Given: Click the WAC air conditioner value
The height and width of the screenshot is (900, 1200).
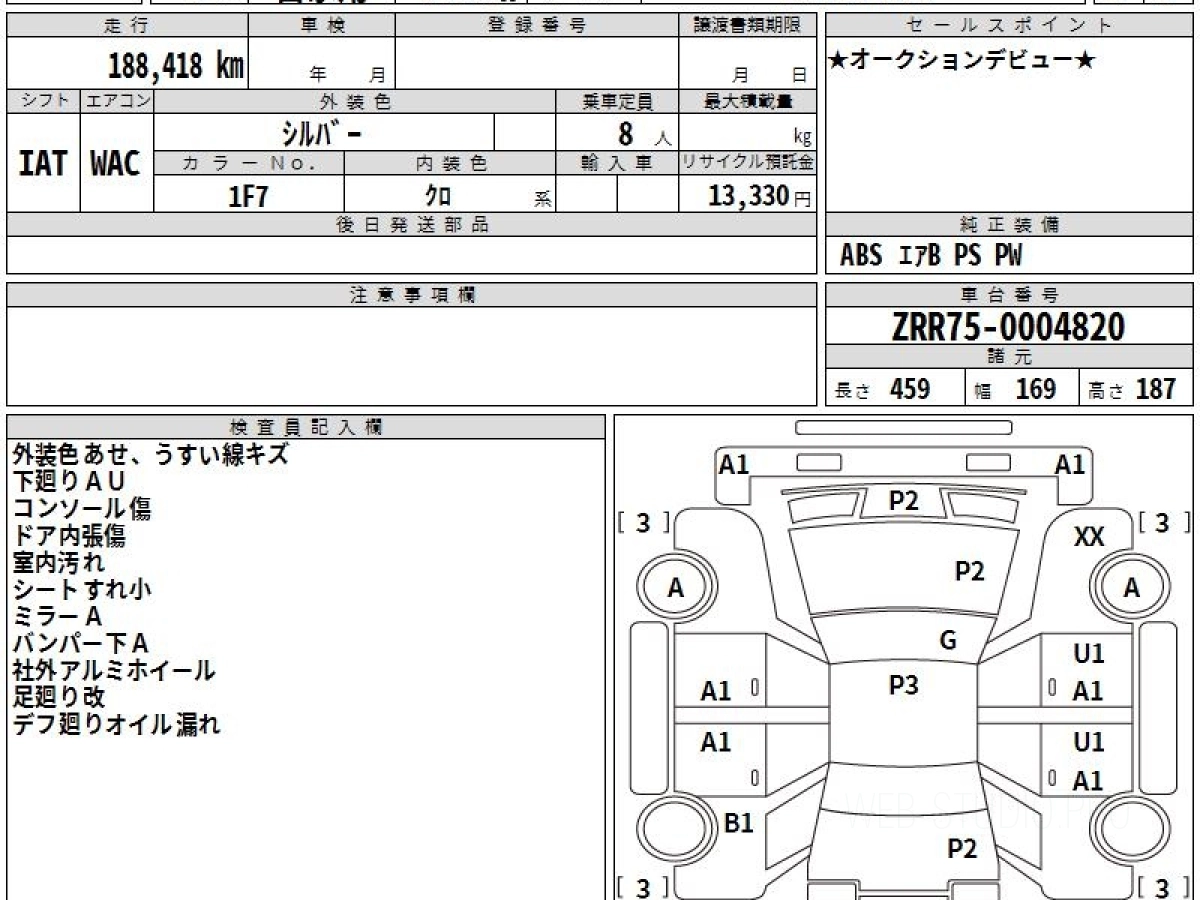Looking at the screenshot, I should click(116, 164).
